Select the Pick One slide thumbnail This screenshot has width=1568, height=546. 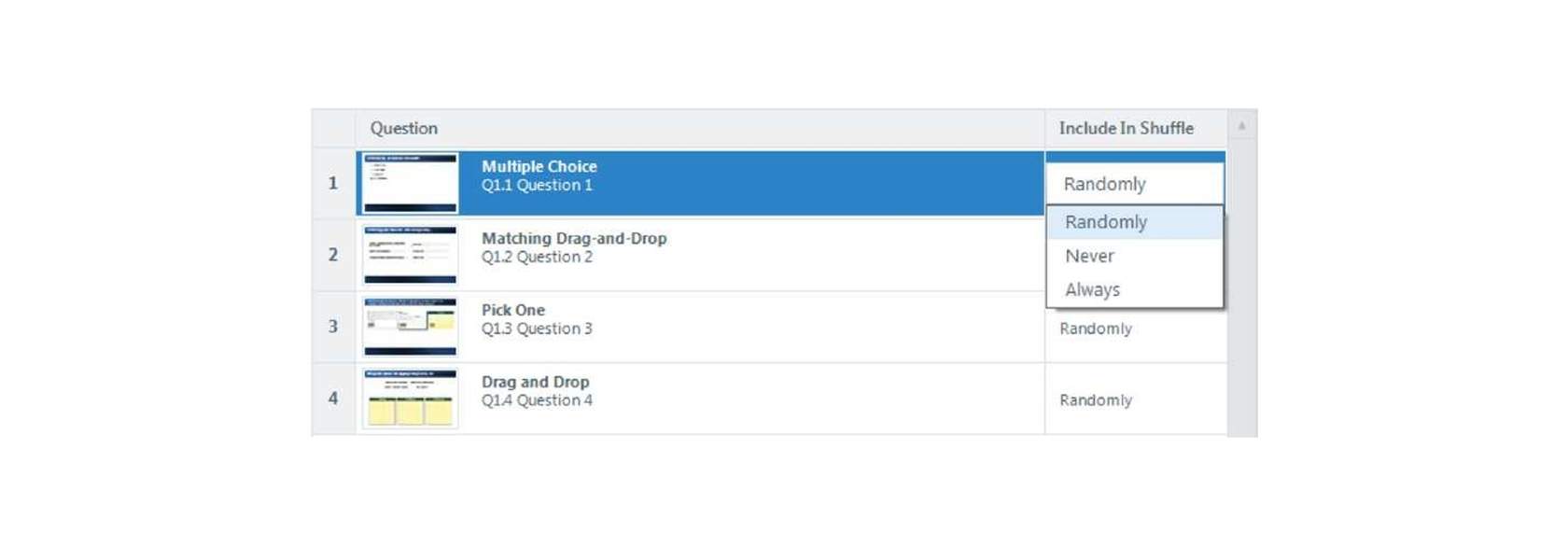[411, 327]
